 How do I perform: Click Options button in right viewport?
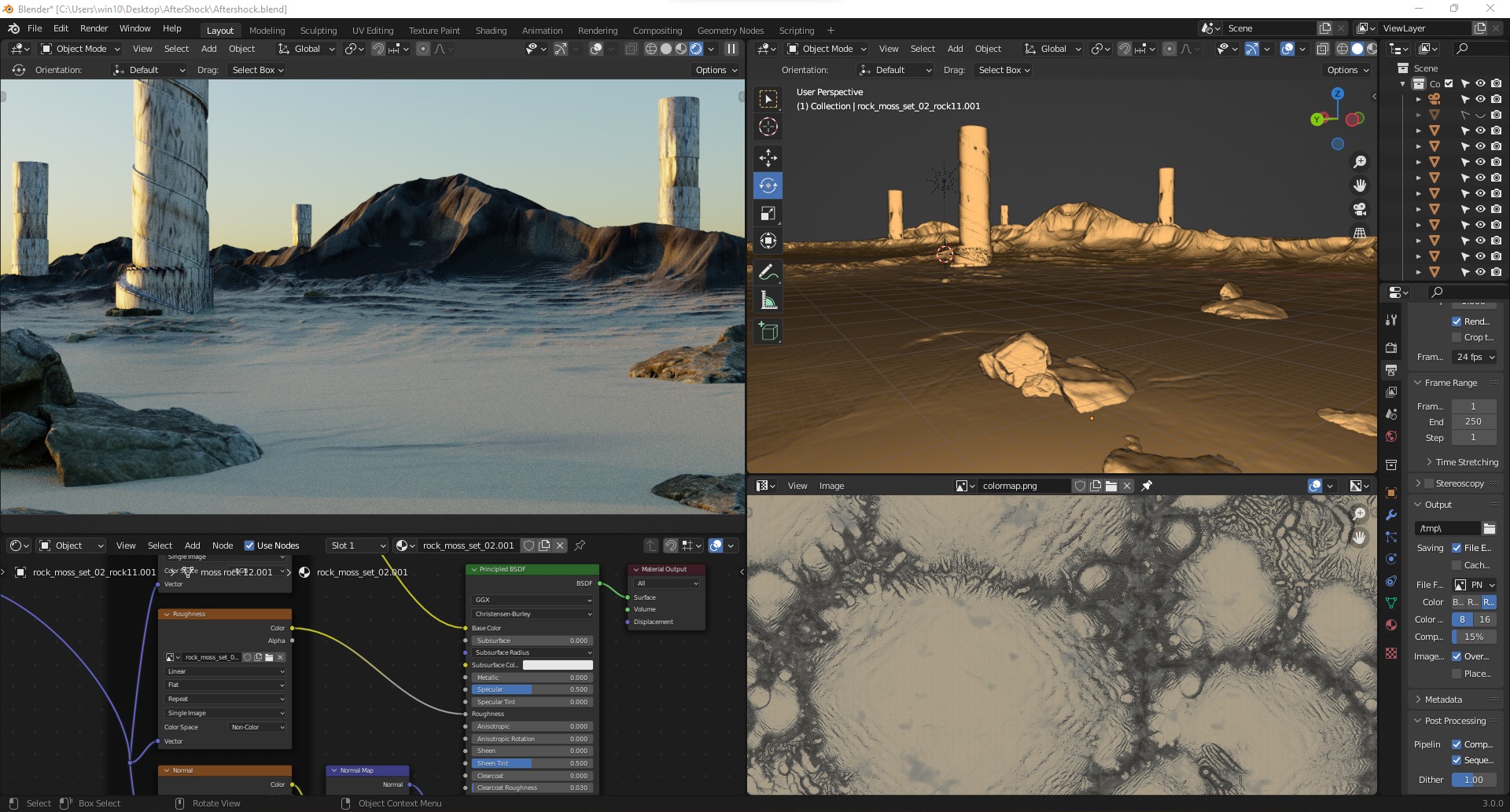click(1347, 70)
